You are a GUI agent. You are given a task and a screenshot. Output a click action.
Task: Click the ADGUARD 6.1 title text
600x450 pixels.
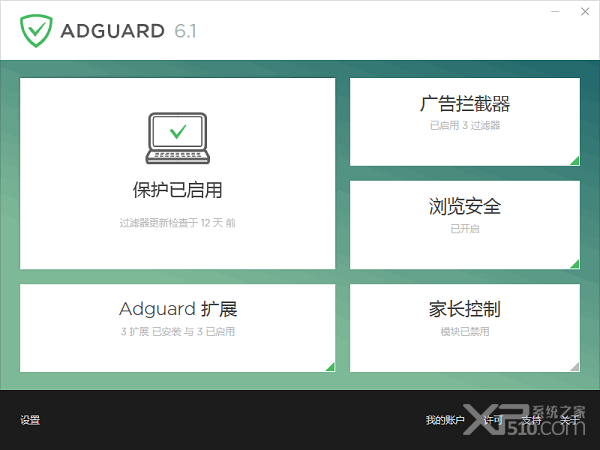(x=129, y=31)
